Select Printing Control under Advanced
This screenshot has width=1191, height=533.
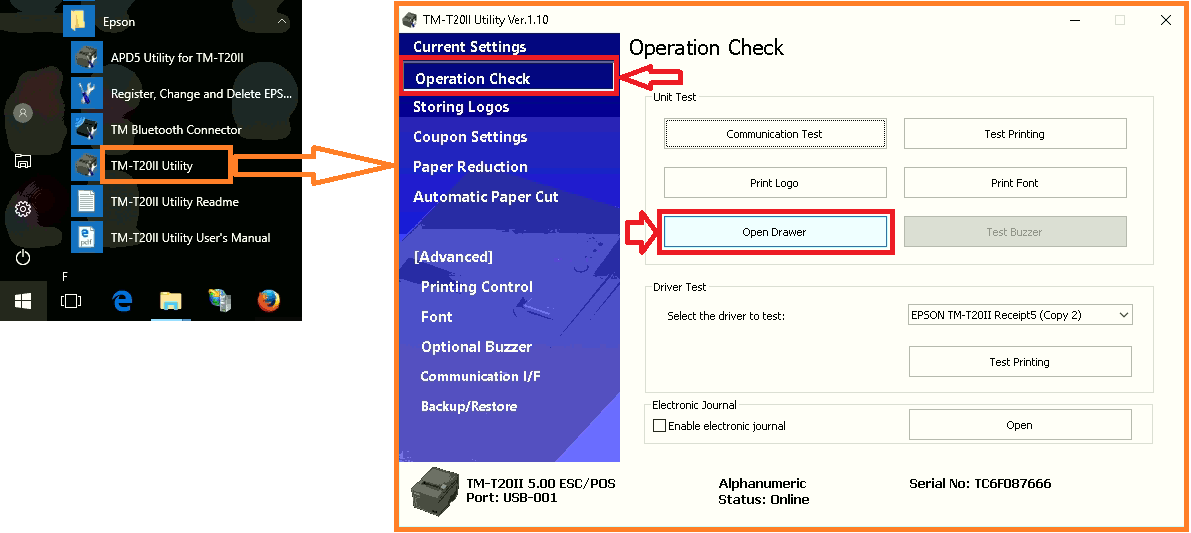click(477, 287)
